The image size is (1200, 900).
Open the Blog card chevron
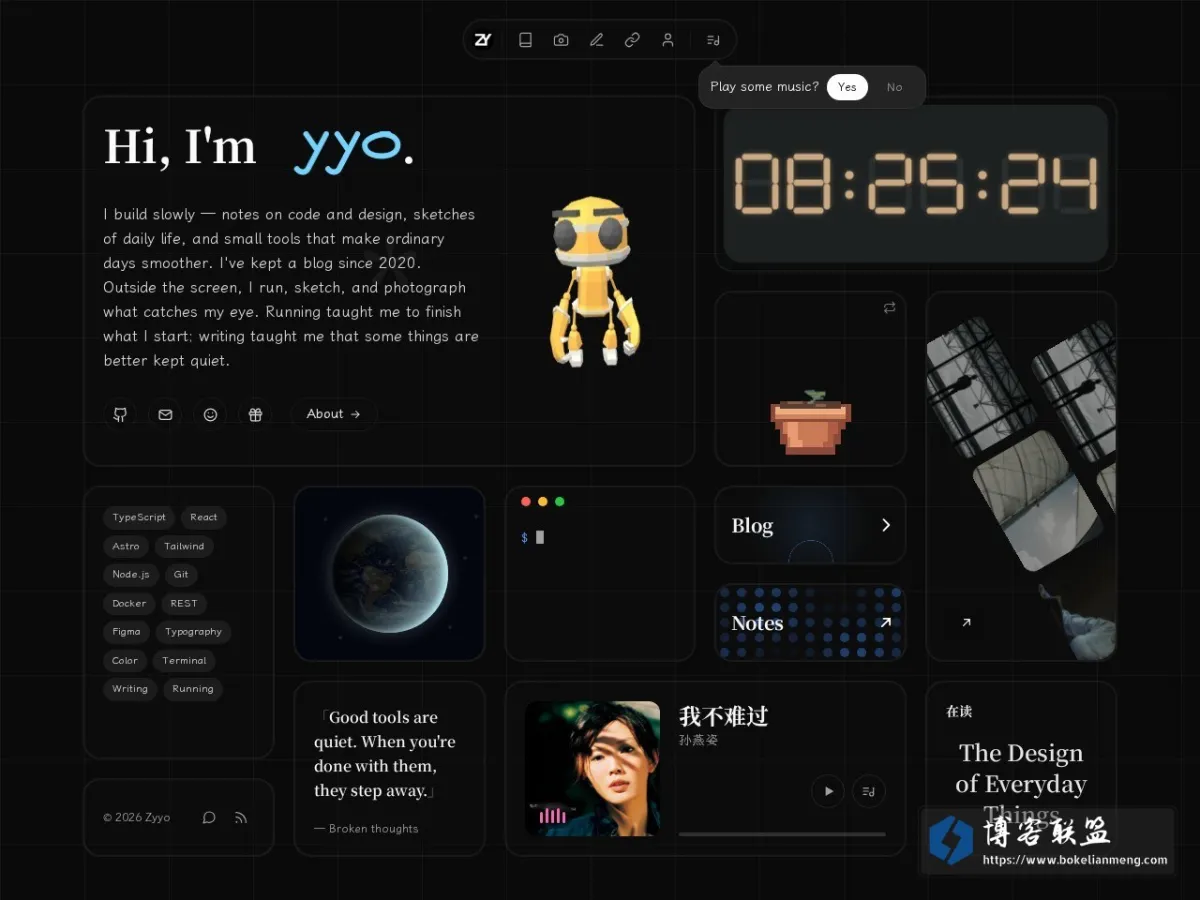(886, 525)
